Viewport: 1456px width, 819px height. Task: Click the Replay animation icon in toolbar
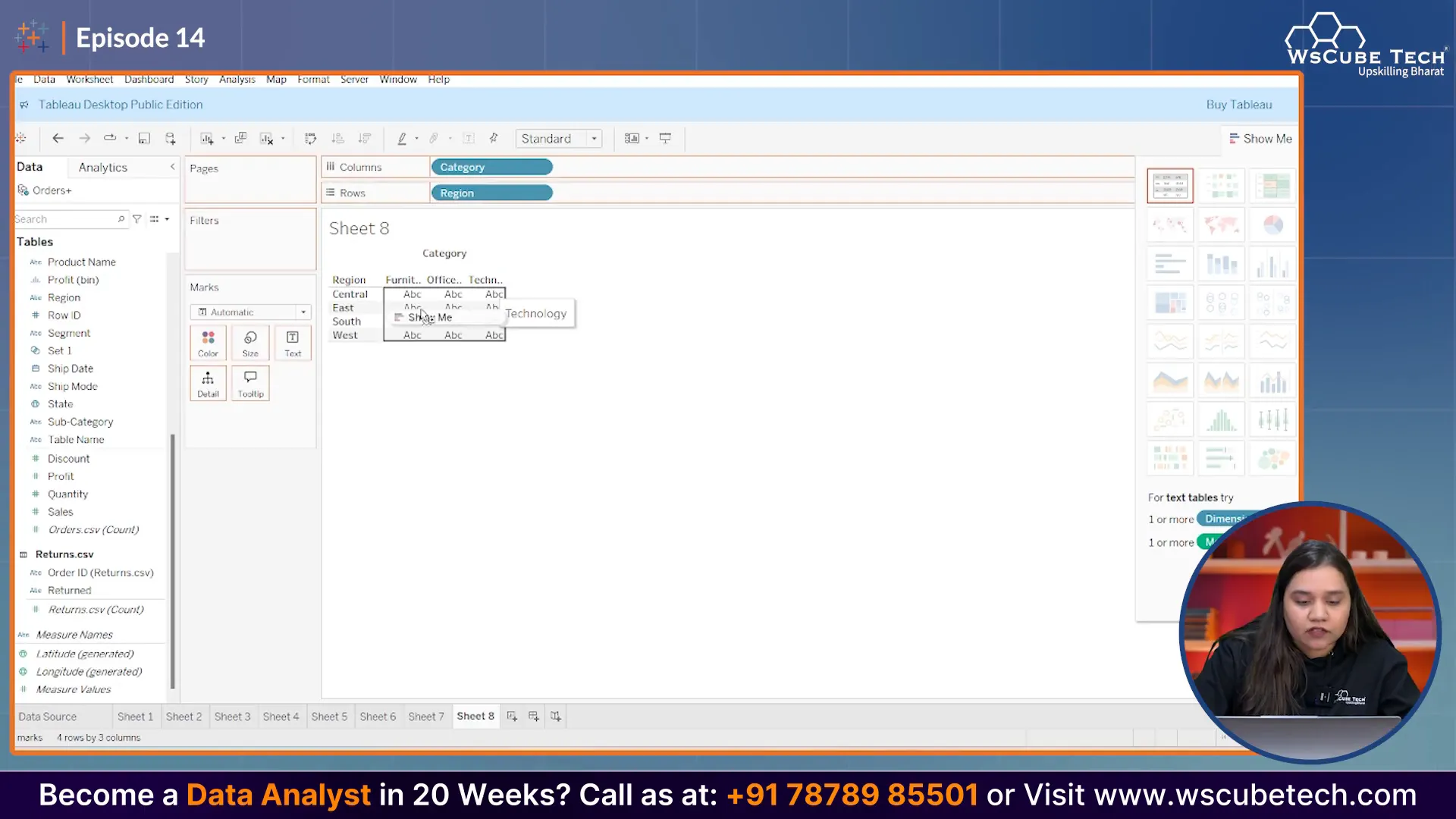[110, 138]
